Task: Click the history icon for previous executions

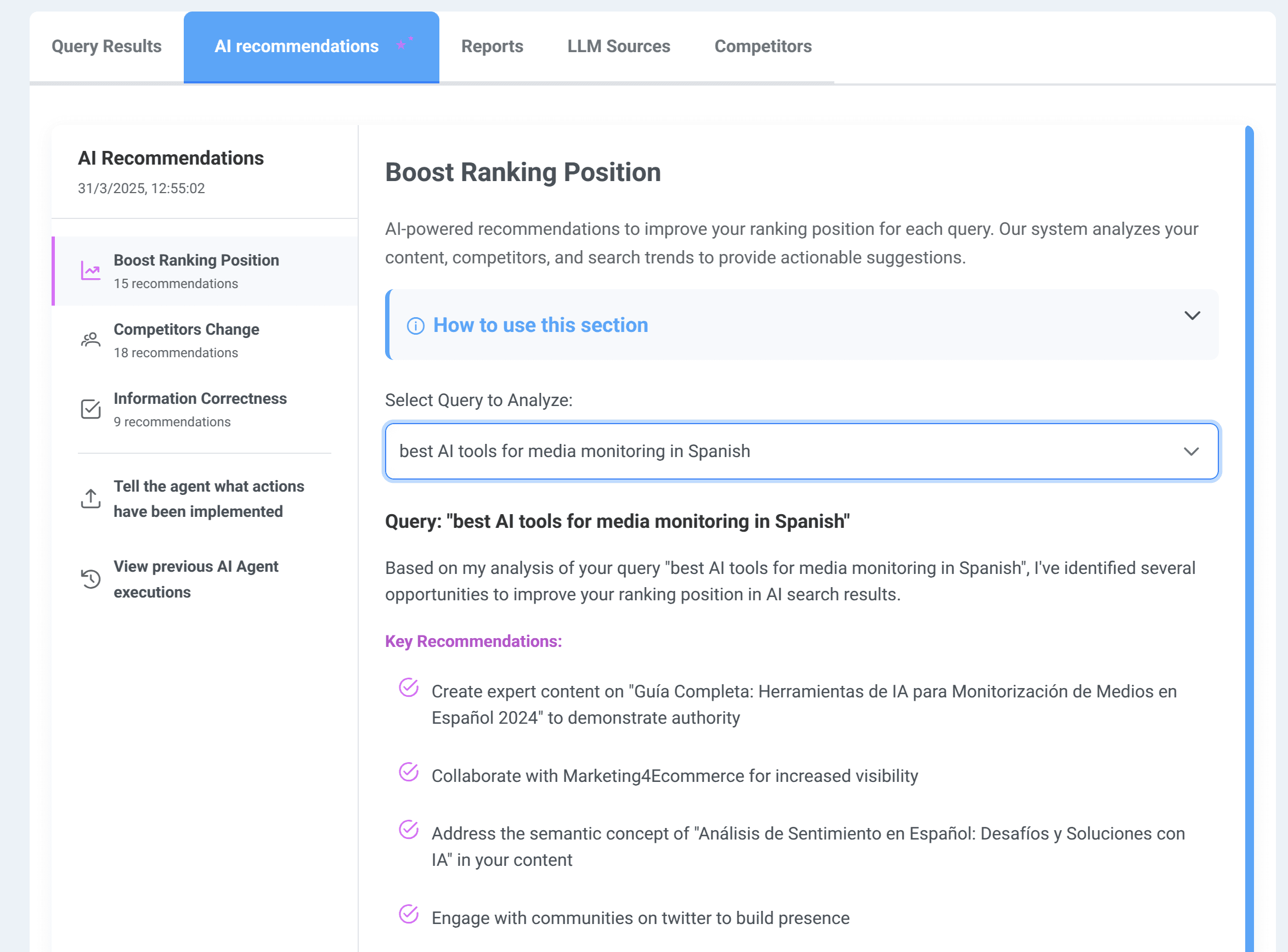Action: pos(91,578)
